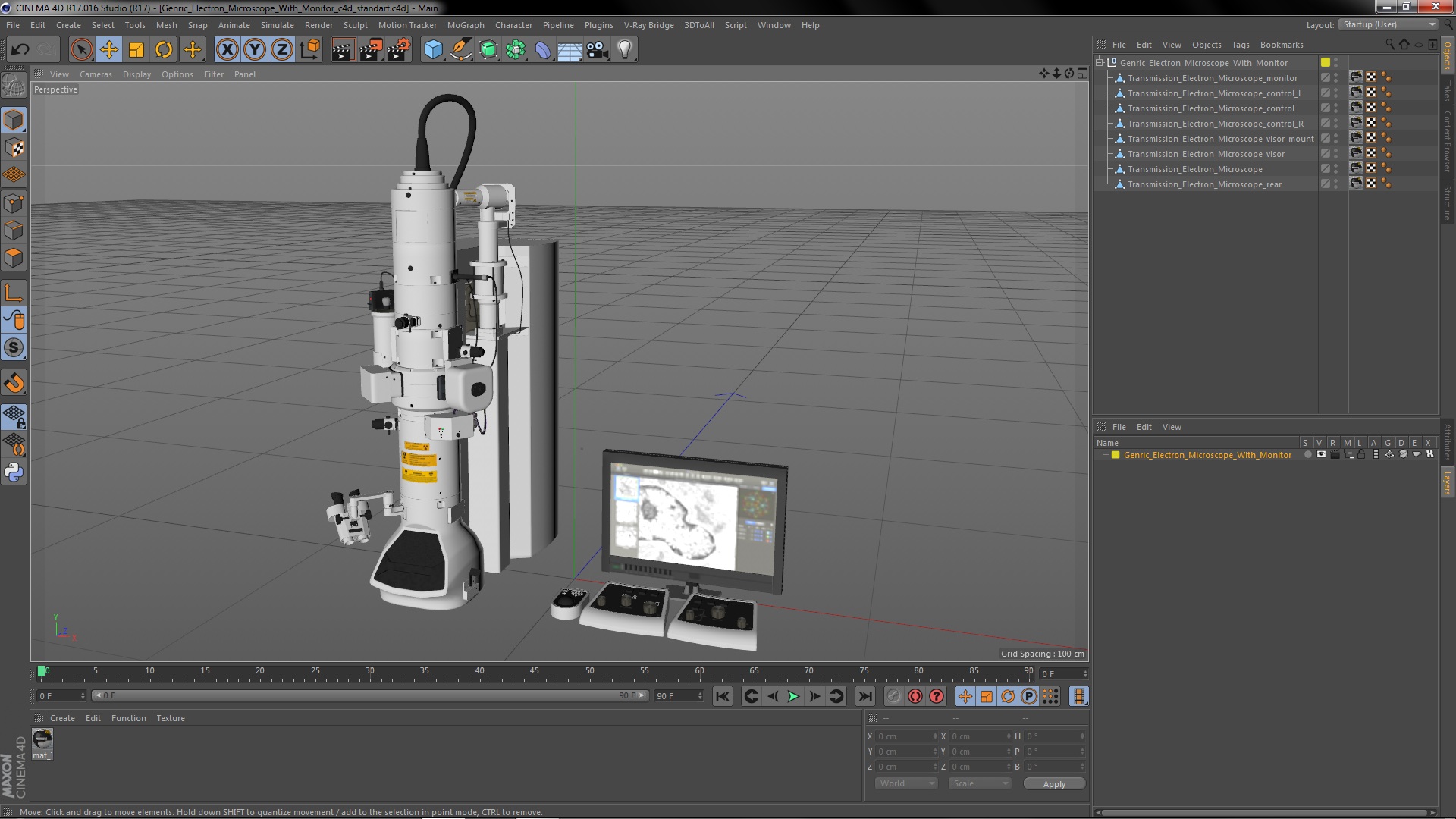Collapse Genric_Electron_Microscope_With_Monitor tree node
Screen dimensions: 1456x819
pos(1099,62)
